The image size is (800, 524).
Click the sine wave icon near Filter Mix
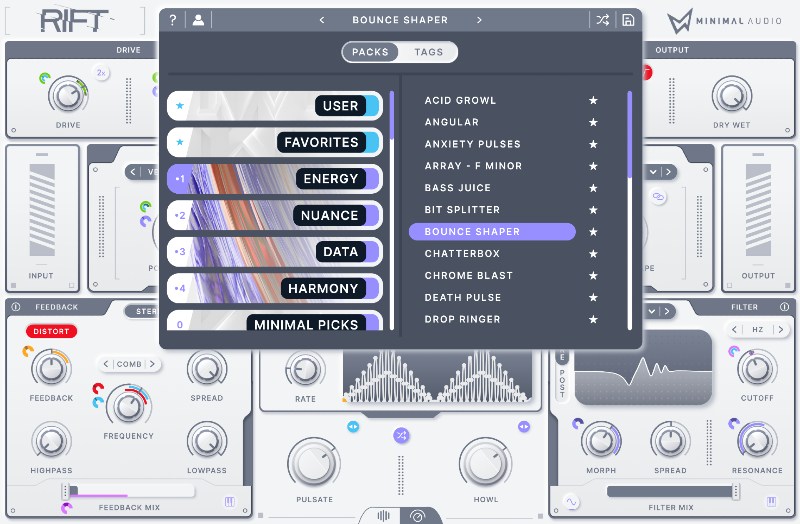coord(571,502)
